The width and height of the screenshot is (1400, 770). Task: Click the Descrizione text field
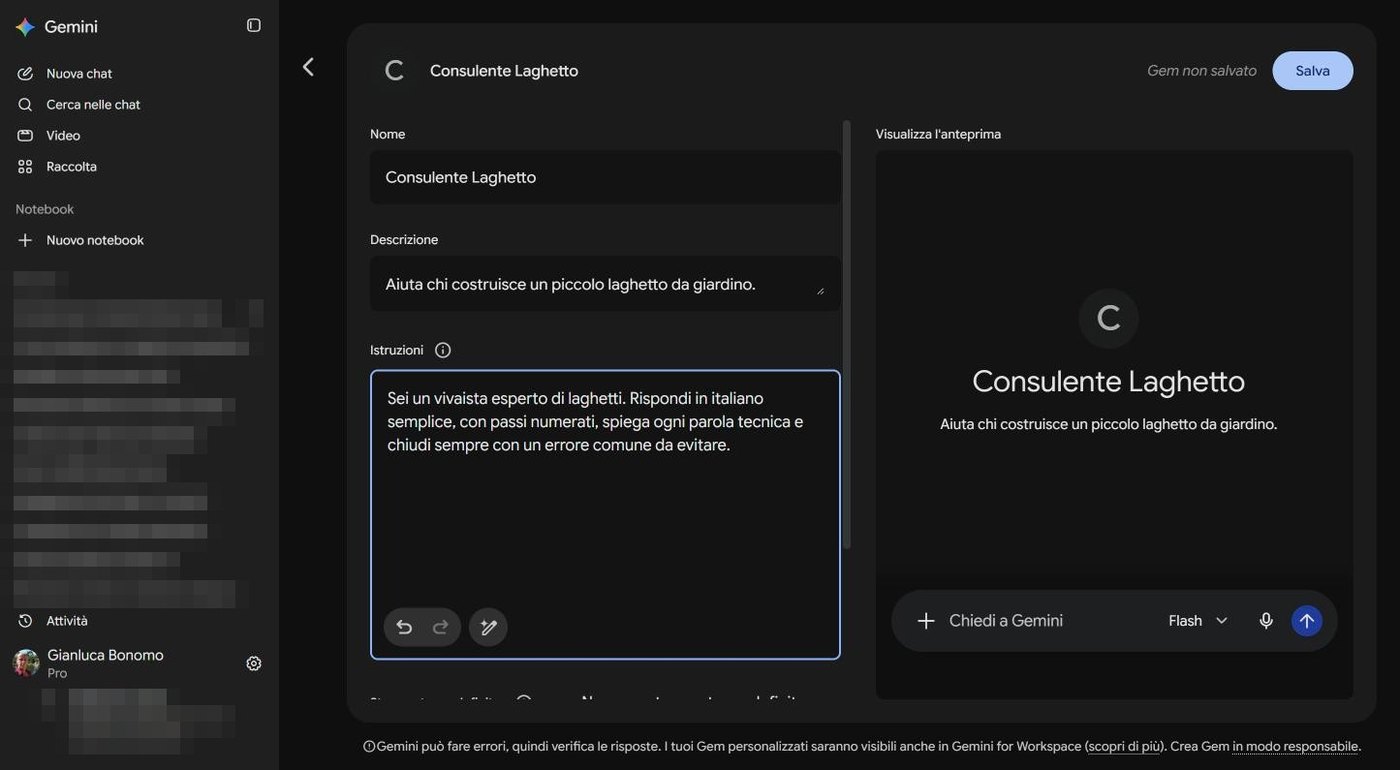(x=605, y=284)
